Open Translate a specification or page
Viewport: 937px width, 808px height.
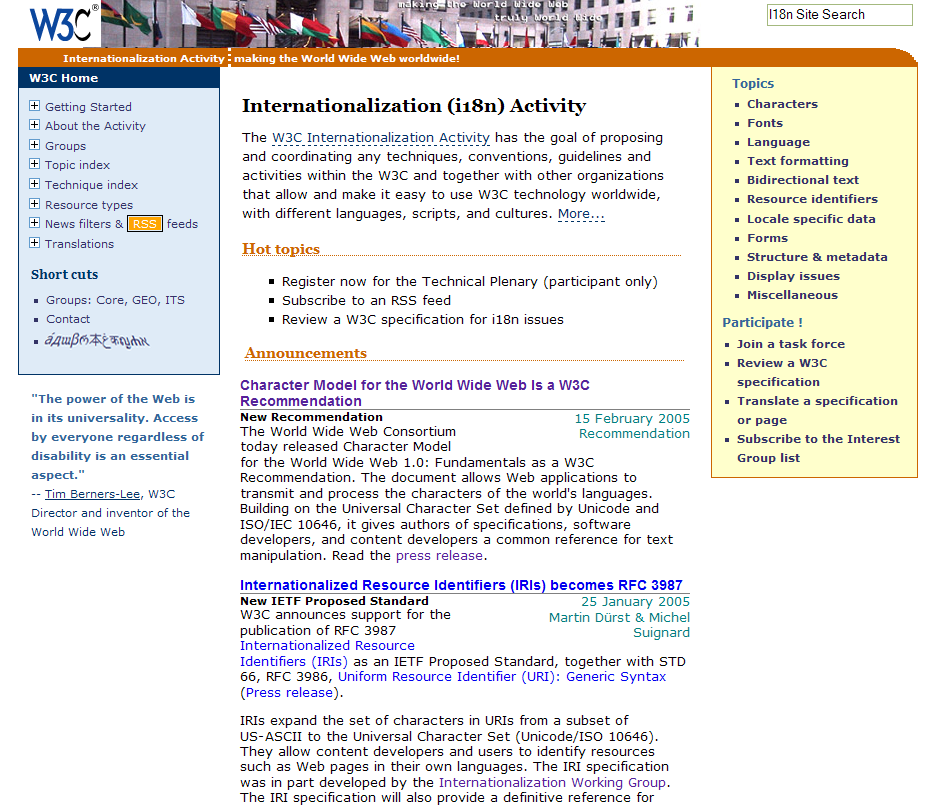(817, 411)
